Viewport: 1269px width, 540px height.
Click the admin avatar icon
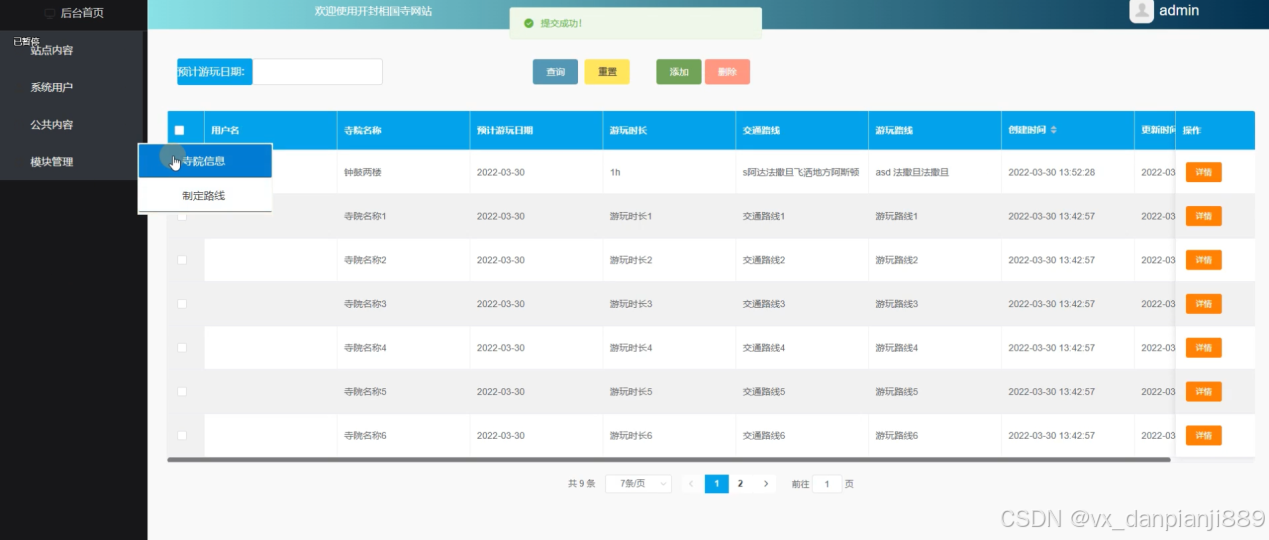pyautogui.click(x=1141, y=11)
